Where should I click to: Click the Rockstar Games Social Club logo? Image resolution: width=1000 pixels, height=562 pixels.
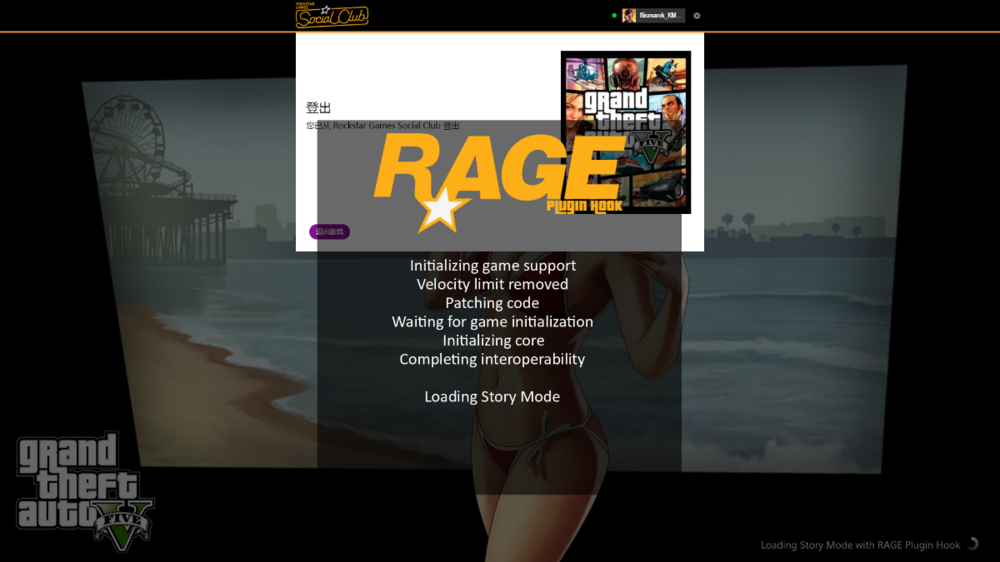coord(332,15)
